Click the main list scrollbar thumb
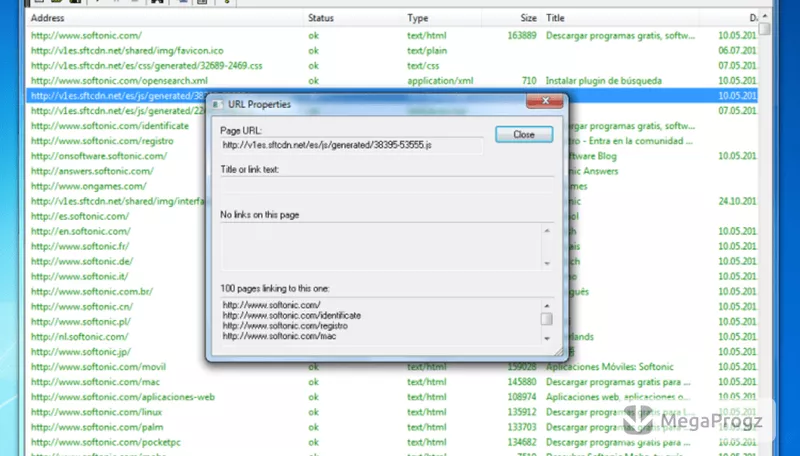 click(764, 29)
